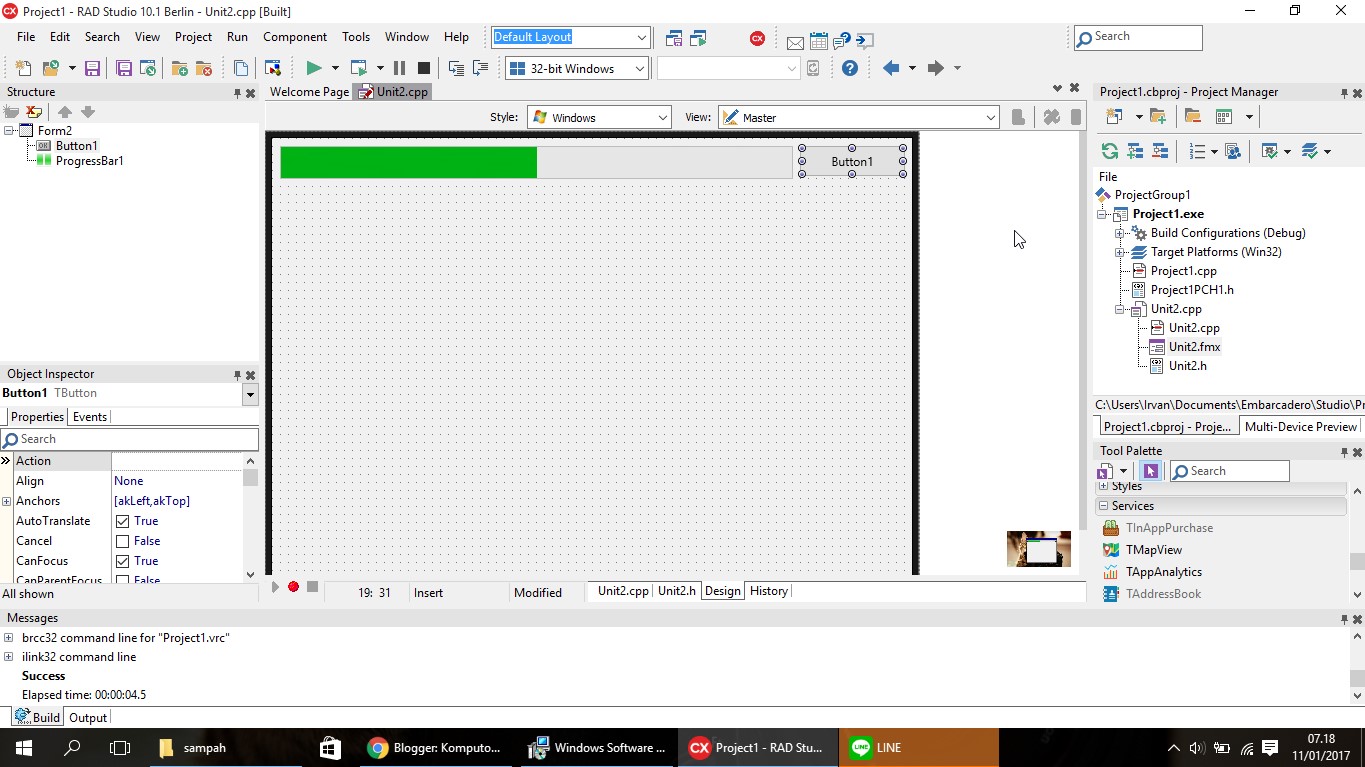Switch to the Welcome Page tab
Viewport: 1365px width, 767px height.
pos(309,92)
